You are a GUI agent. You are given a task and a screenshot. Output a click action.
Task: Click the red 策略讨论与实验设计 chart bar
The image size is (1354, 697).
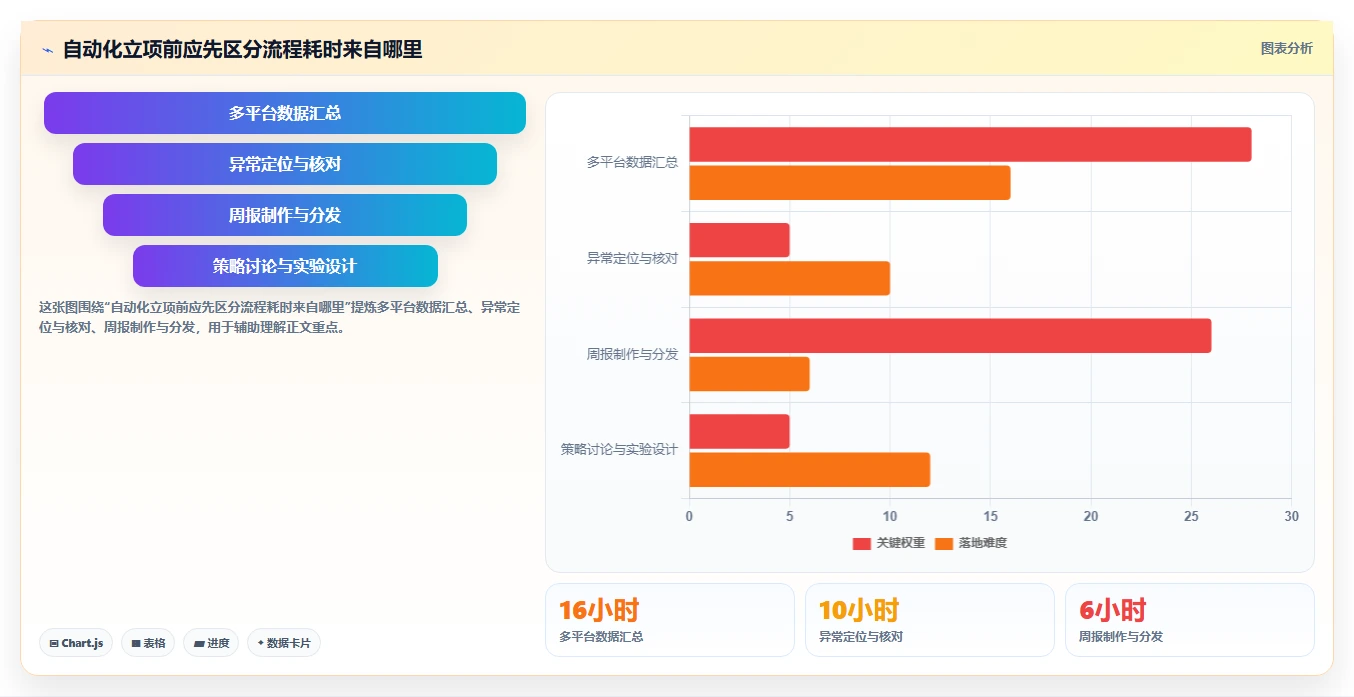coord(739,431)
